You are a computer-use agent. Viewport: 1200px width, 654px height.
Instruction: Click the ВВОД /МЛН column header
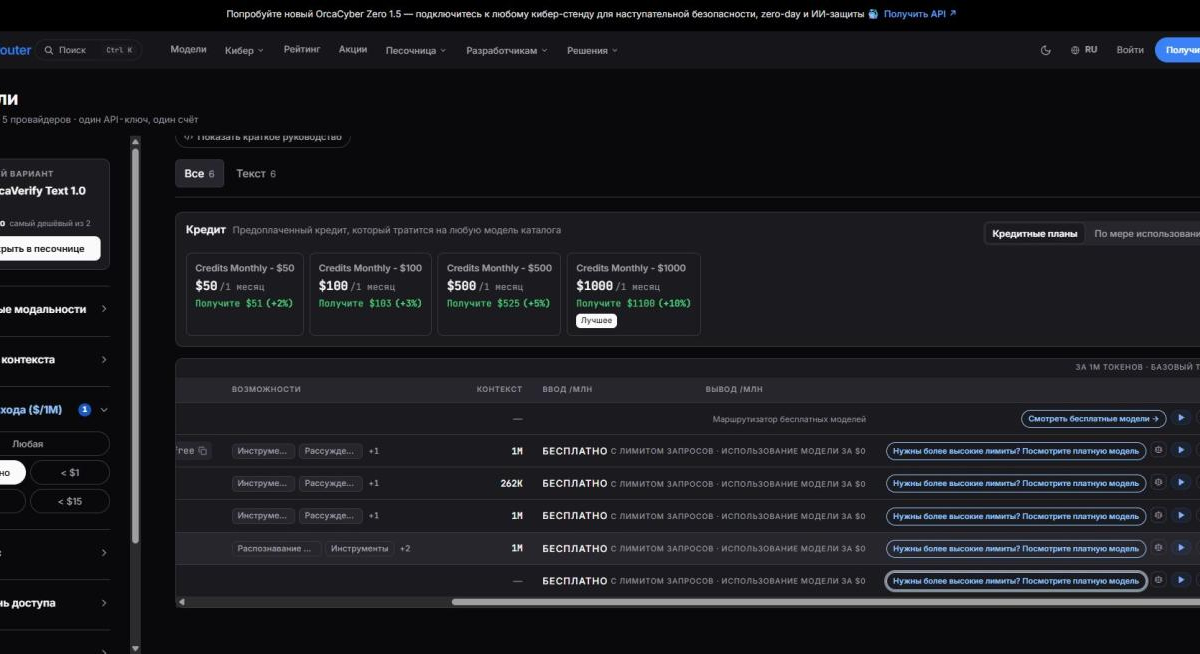(565, 389)
